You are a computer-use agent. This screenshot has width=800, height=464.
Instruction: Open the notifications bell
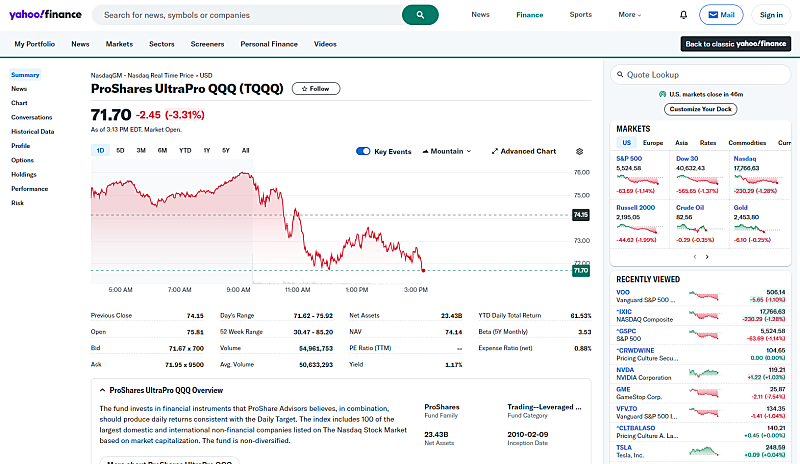click(683, 15)
